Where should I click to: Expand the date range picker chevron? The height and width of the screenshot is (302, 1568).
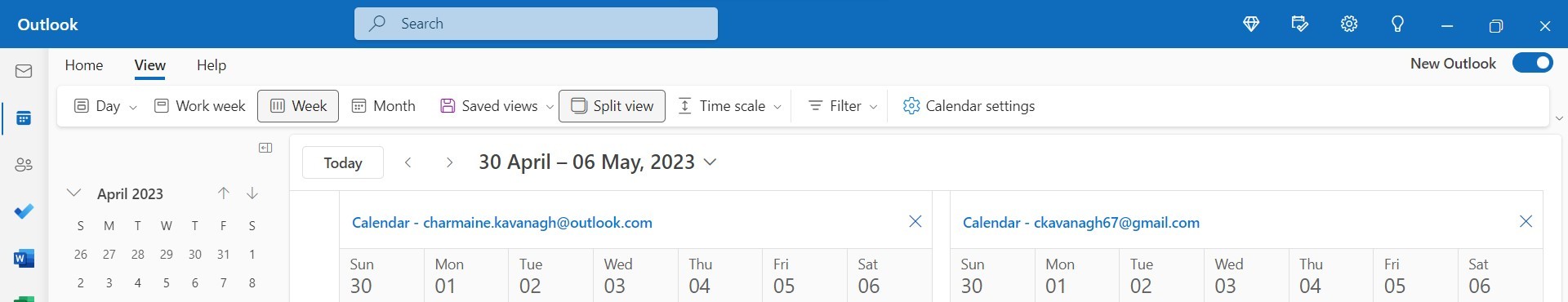pos(710,162)
